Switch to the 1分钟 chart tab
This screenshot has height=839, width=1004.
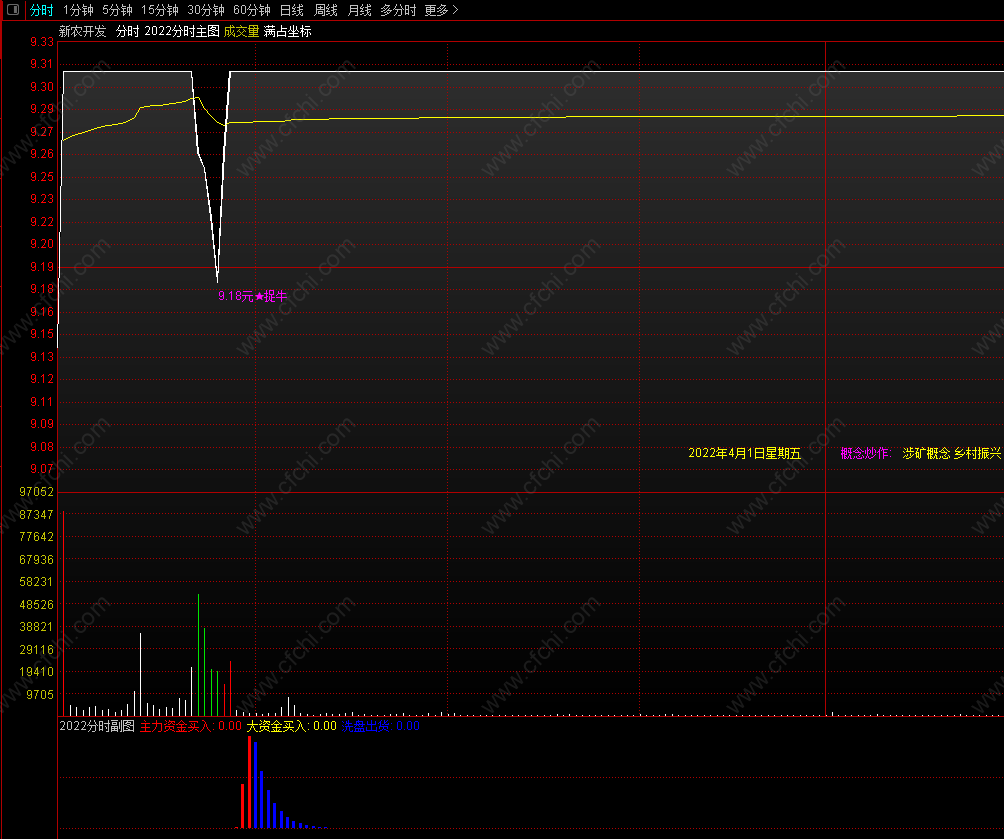tap(78, 10)
